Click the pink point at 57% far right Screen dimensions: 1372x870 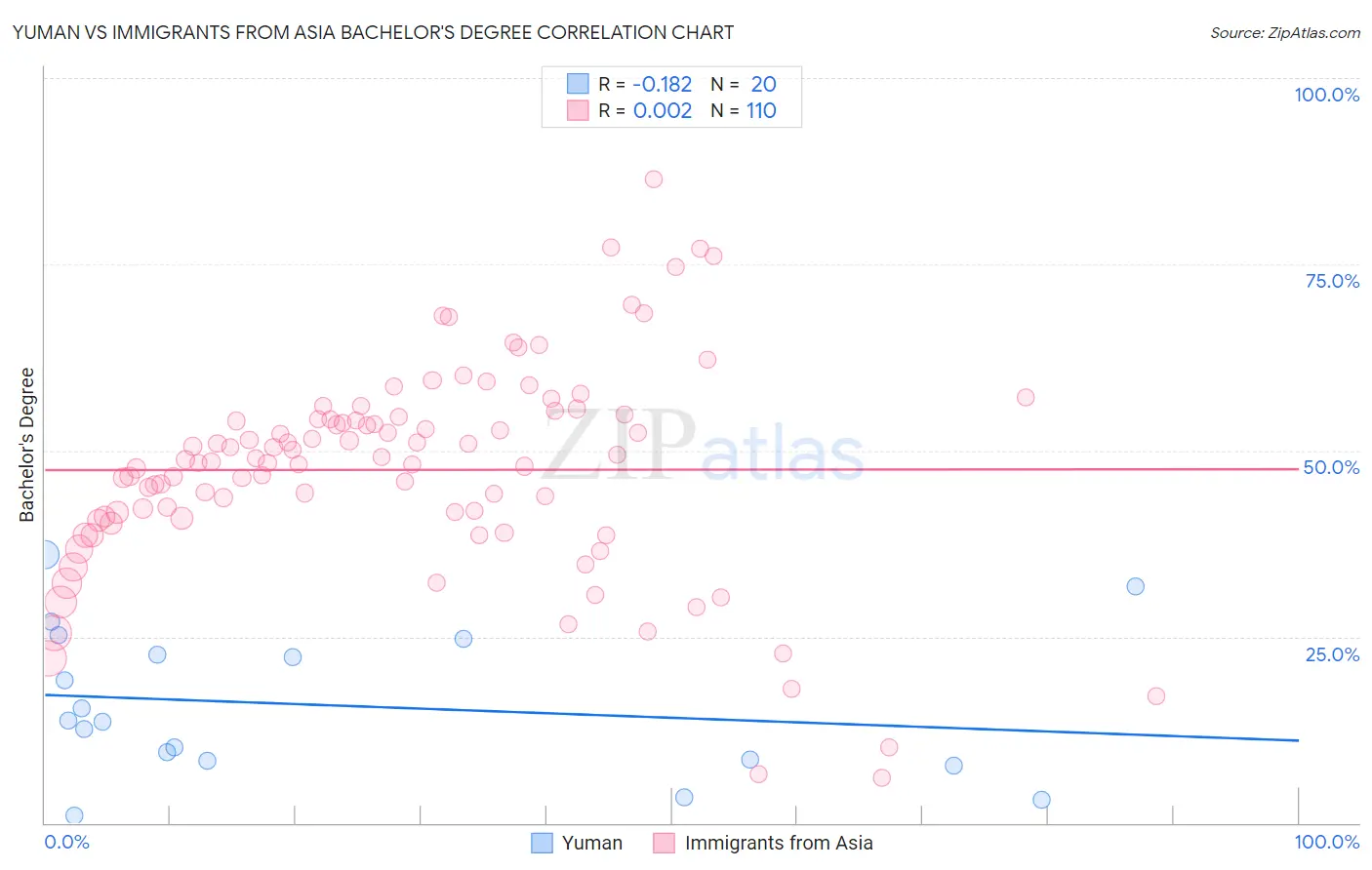1026,397
